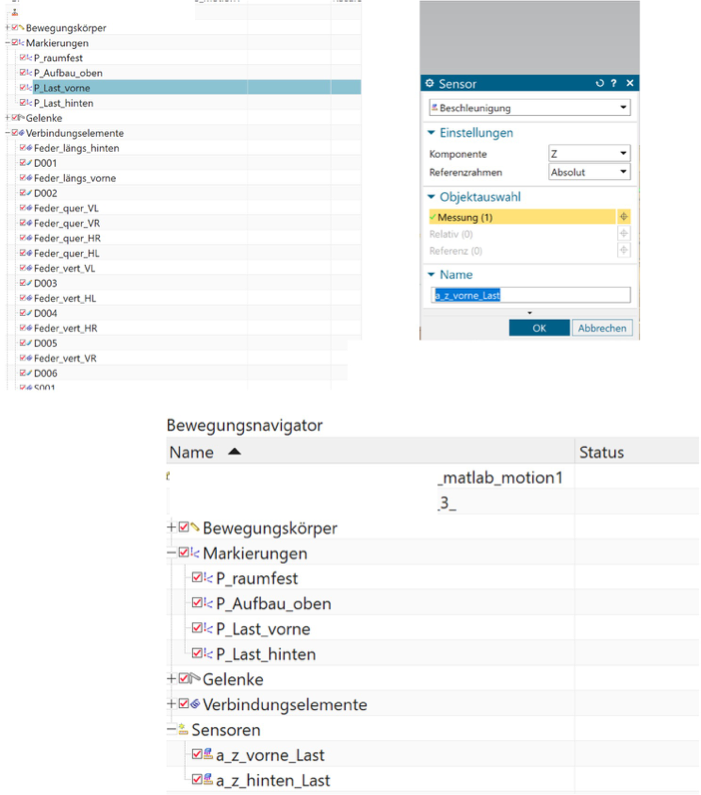Click the Feder_längs_vorne spring icon
Viewport: 701px width, 795px height.
pyautogui.click(x=29, y=178)
